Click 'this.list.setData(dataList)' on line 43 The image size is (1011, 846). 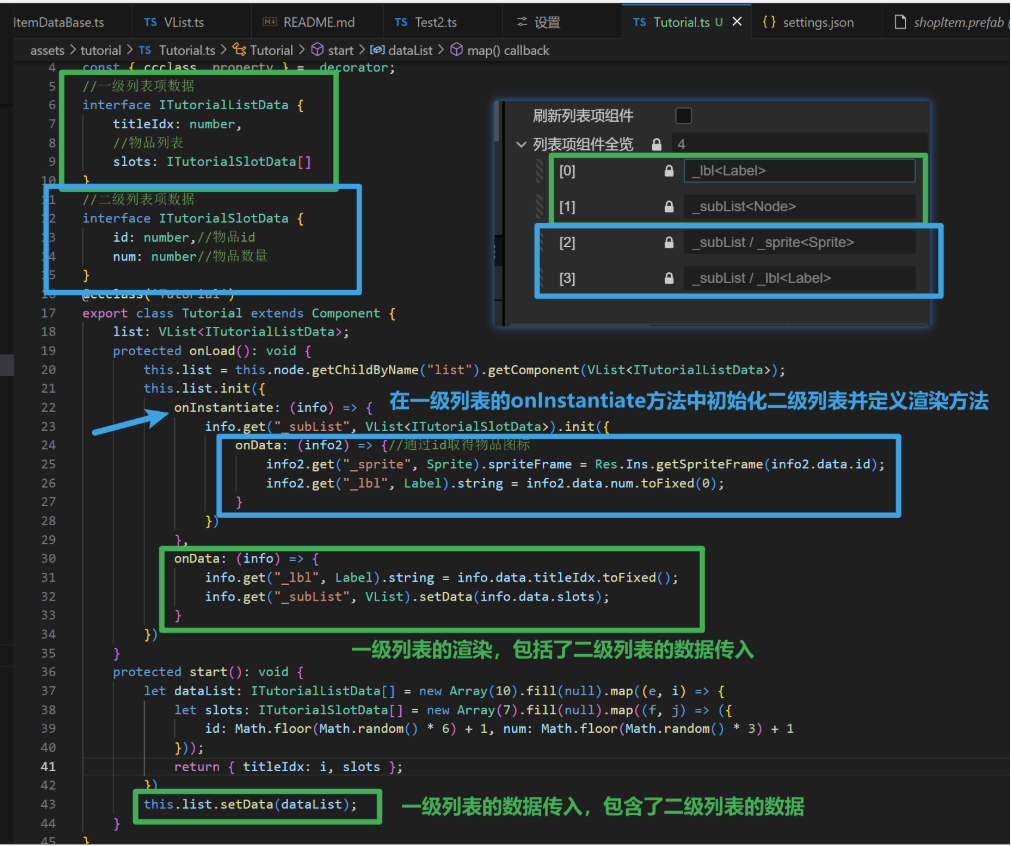246,805
